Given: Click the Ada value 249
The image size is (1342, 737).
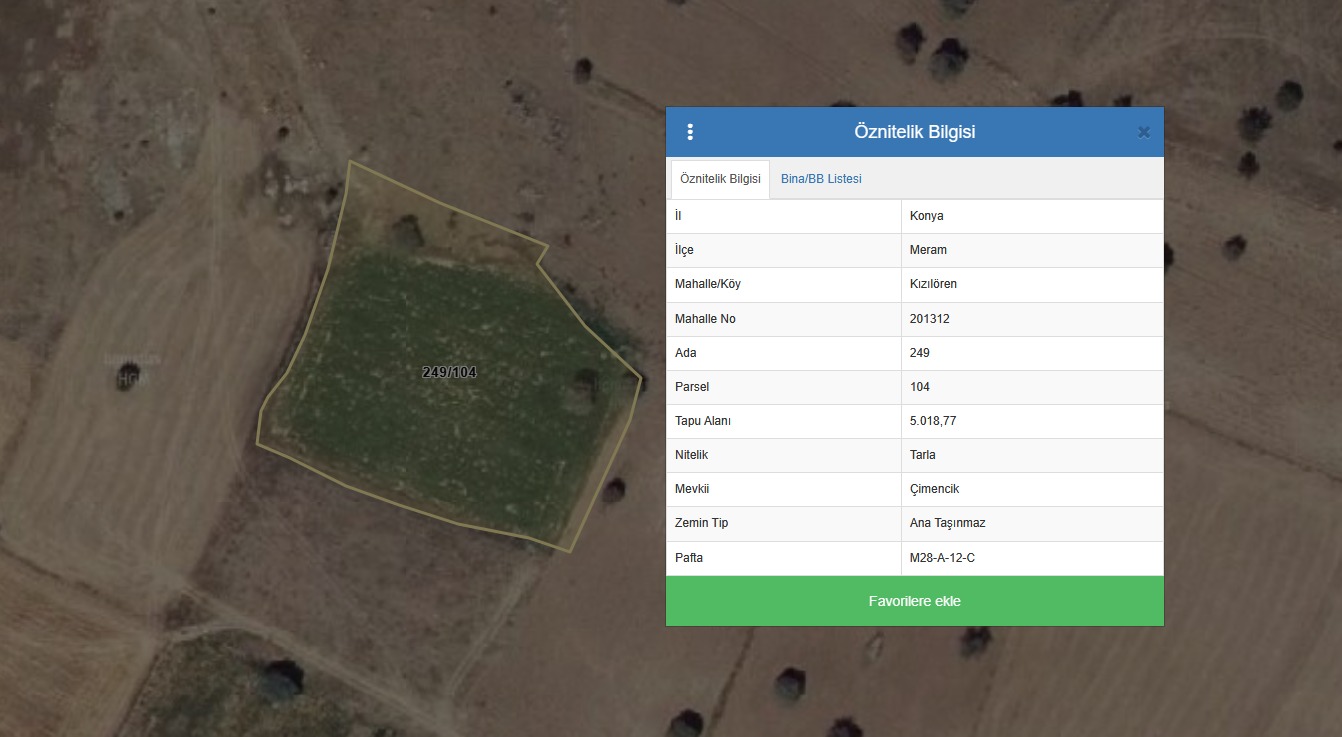Looking at the screenshot, I should click(x=920, y=353).
